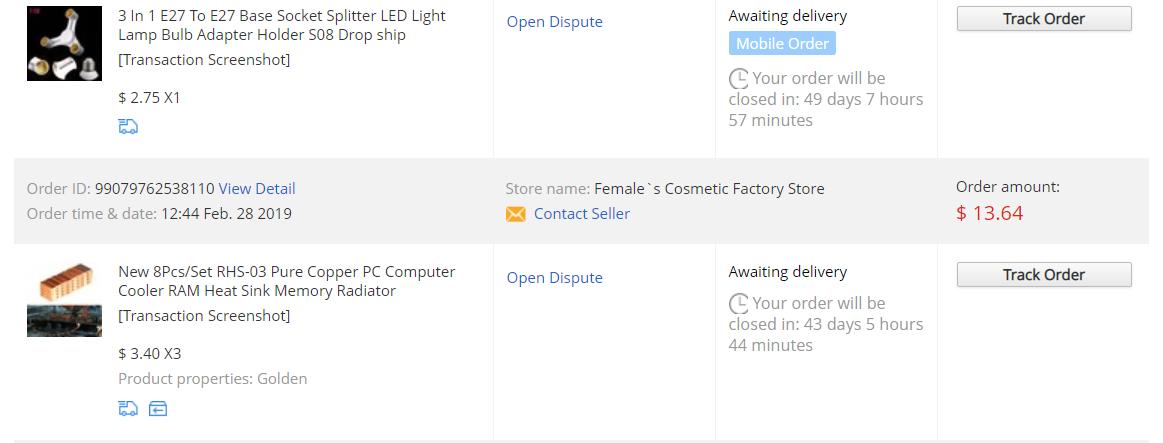Click the clock icon in the 43 days countdown
Viewport: 1163px width, 443px height.
(x=739, y=303)
